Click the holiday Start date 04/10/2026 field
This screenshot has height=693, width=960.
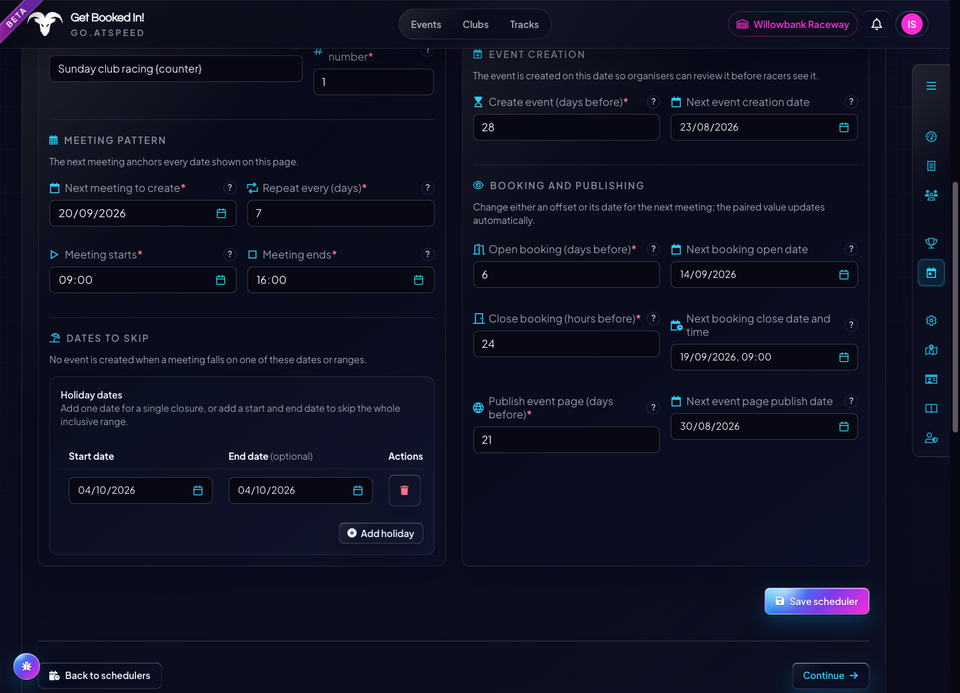(140, 490)
